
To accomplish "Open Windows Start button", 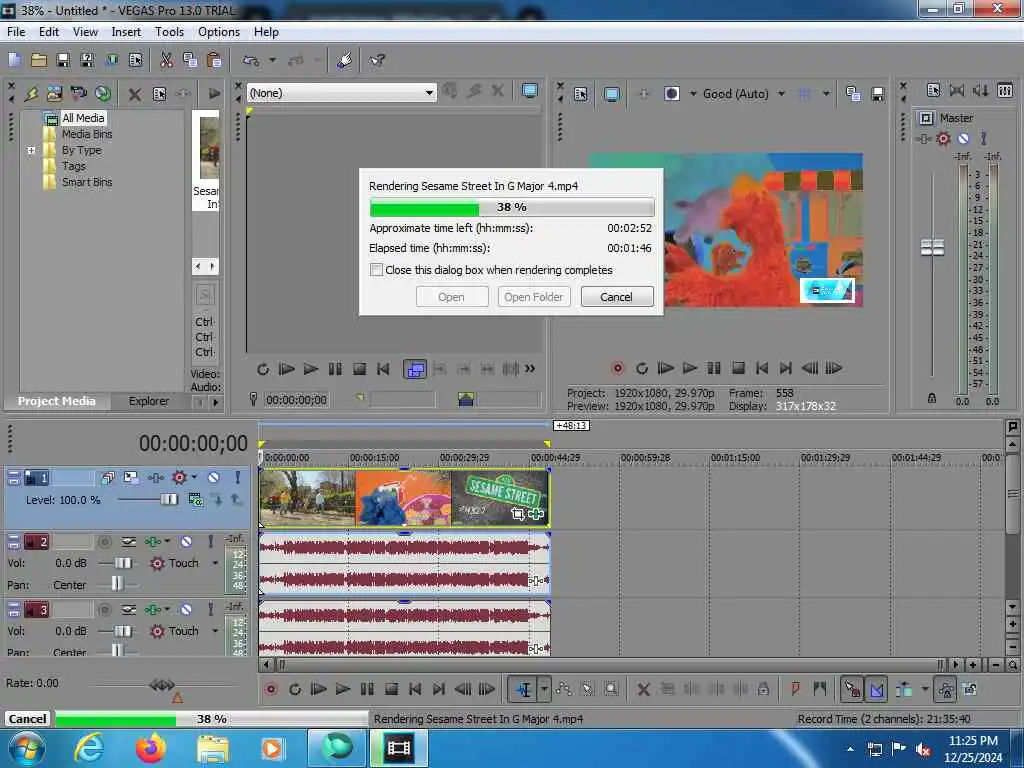I will tap(26, 748).
